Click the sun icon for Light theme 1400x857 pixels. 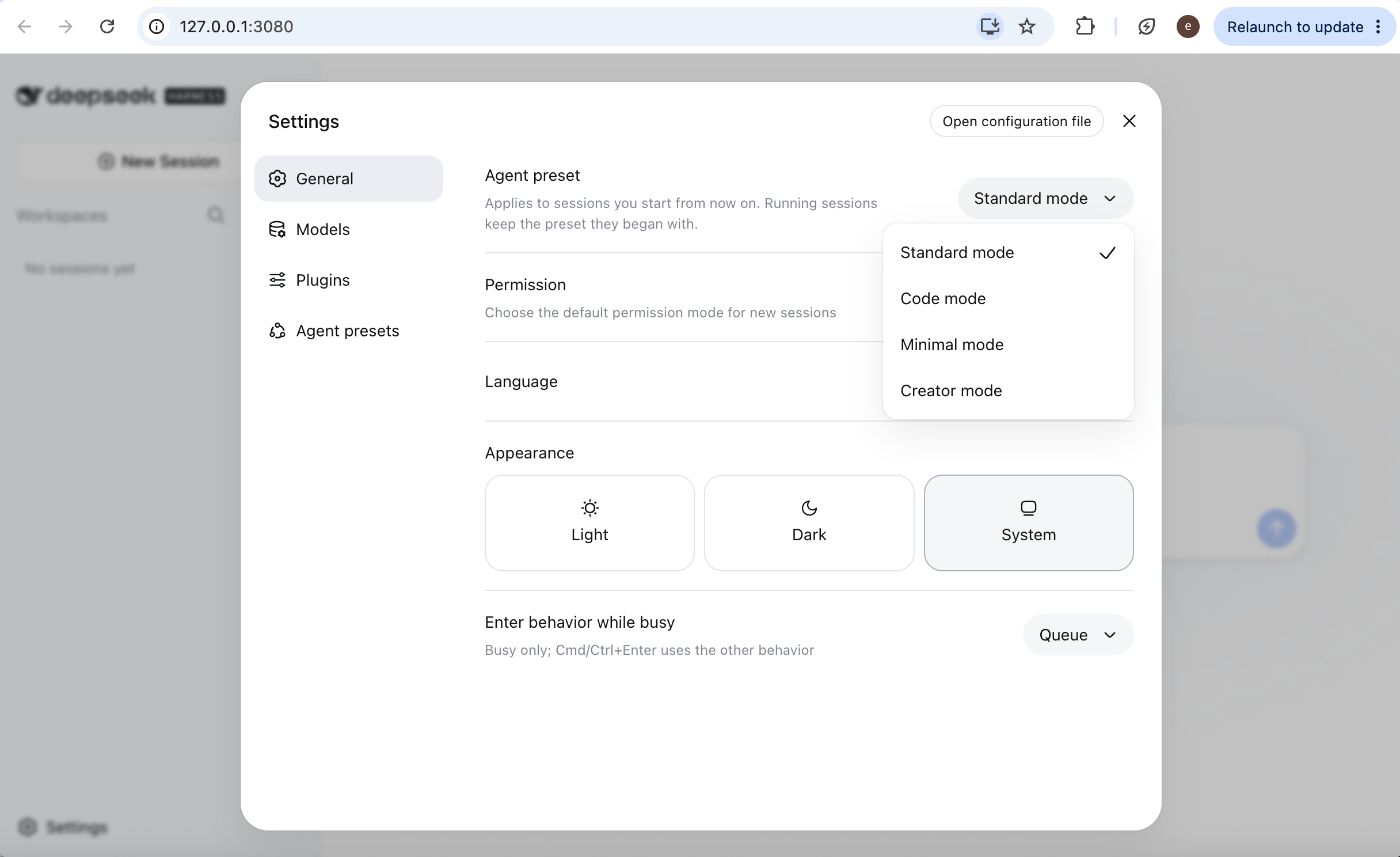click(x=589, y=508)
